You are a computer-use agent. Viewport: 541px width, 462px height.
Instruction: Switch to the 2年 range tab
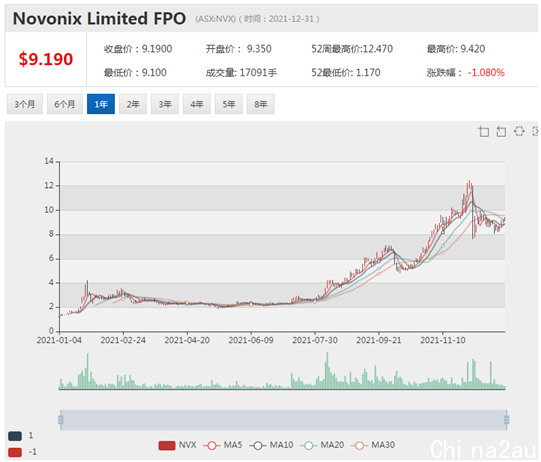point(133,104)
